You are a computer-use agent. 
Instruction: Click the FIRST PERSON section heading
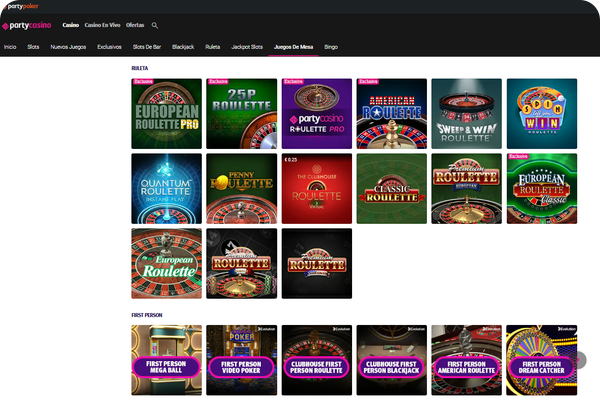click(147, 315)
